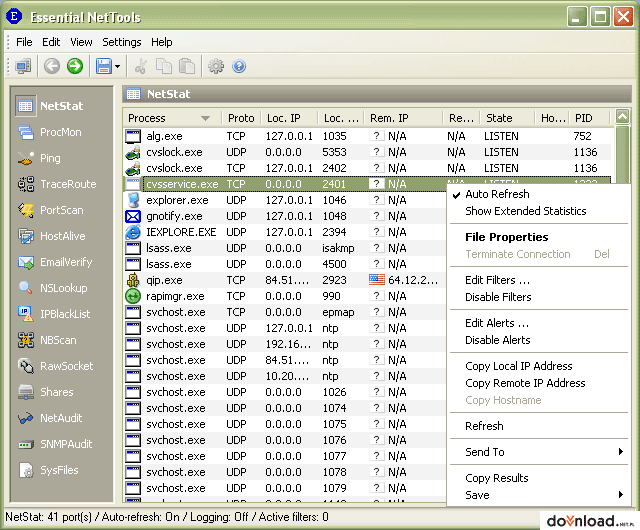Image resolution: width=640 pixels, height=530 pixels.
Task: Open the File menu
Action: pos(24,42)
